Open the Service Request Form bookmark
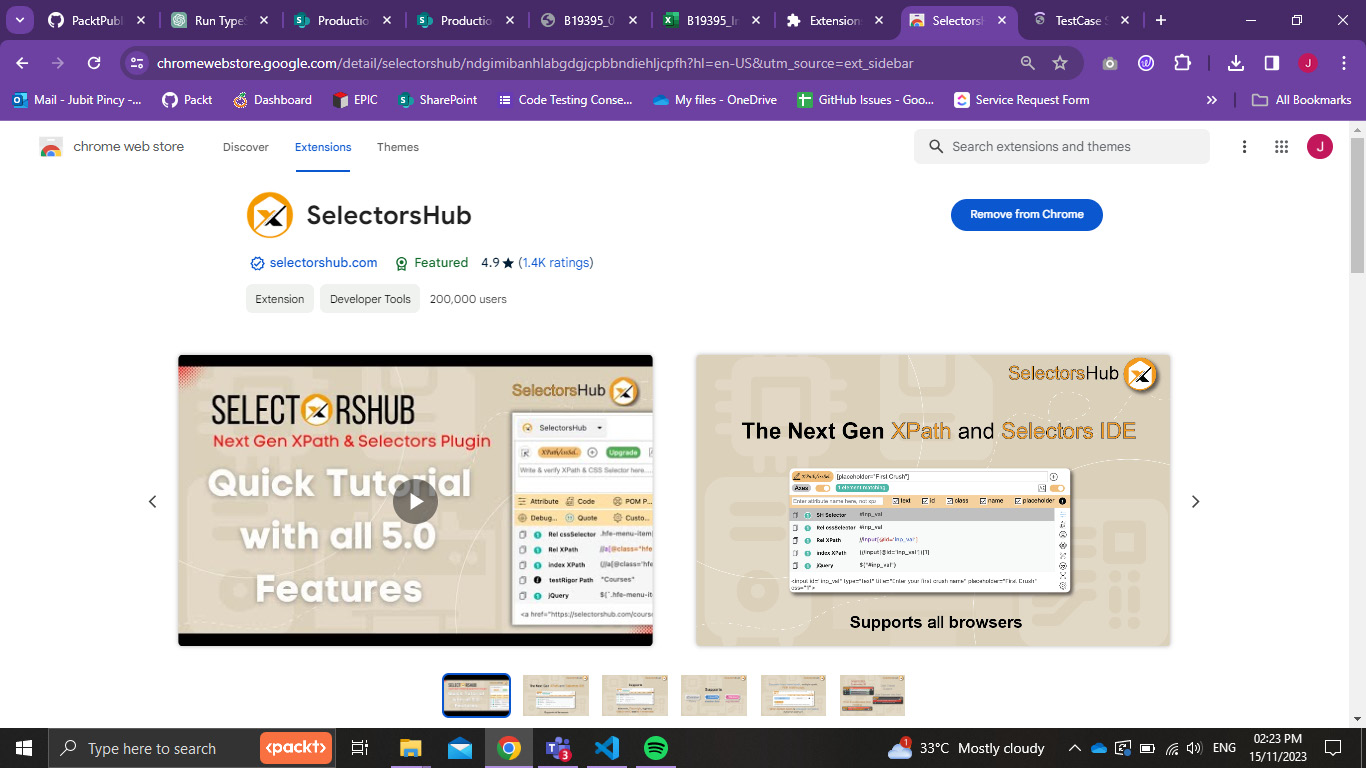The height and width of the screenshot is (768, 1366). coord(1021,100)
